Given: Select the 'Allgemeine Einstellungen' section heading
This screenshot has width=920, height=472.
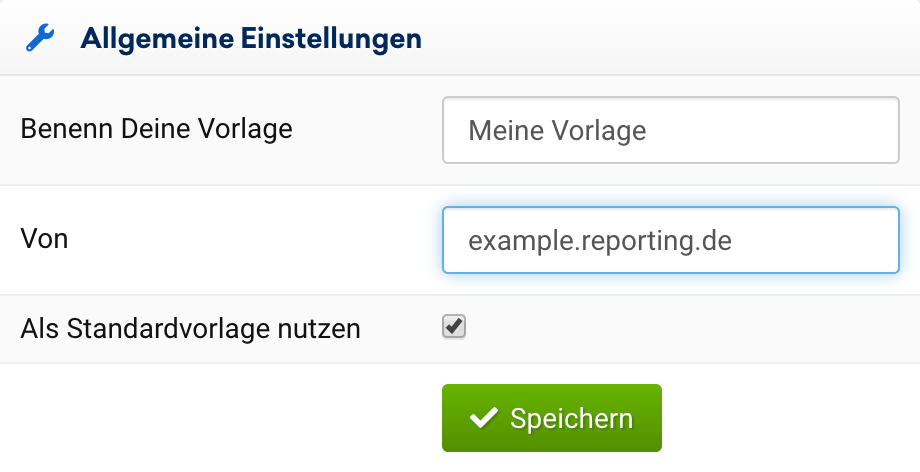Looking at the screenshot, I should (x=250, y=39).
